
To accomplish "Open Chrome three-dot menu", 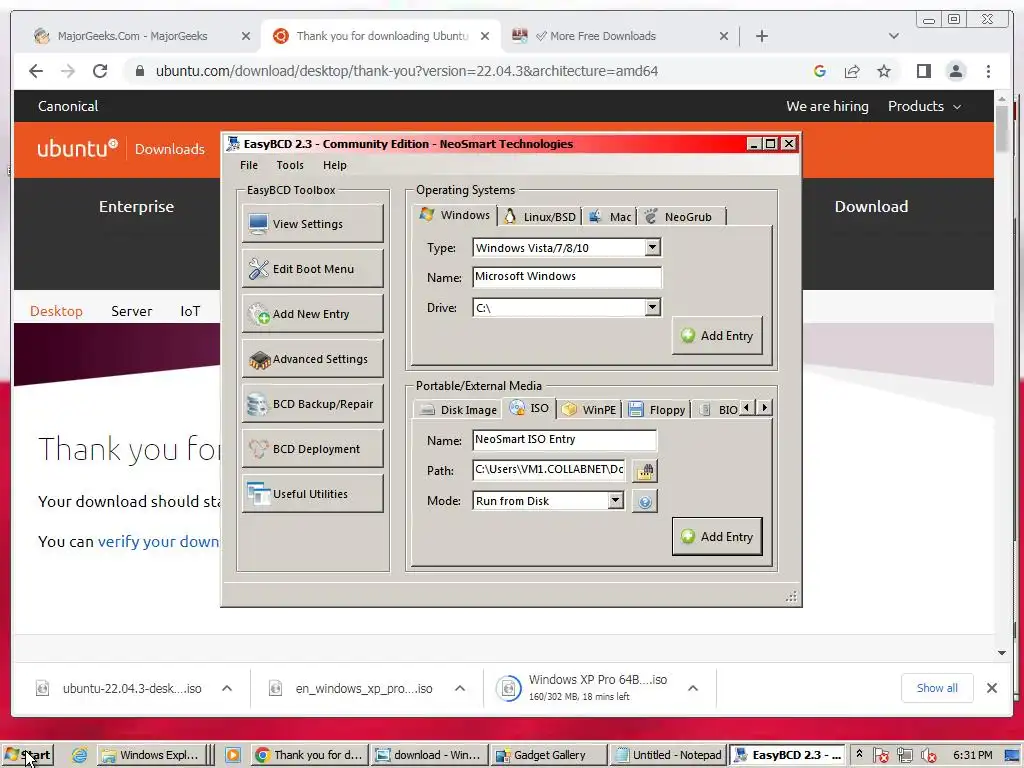I will point(988,71).
